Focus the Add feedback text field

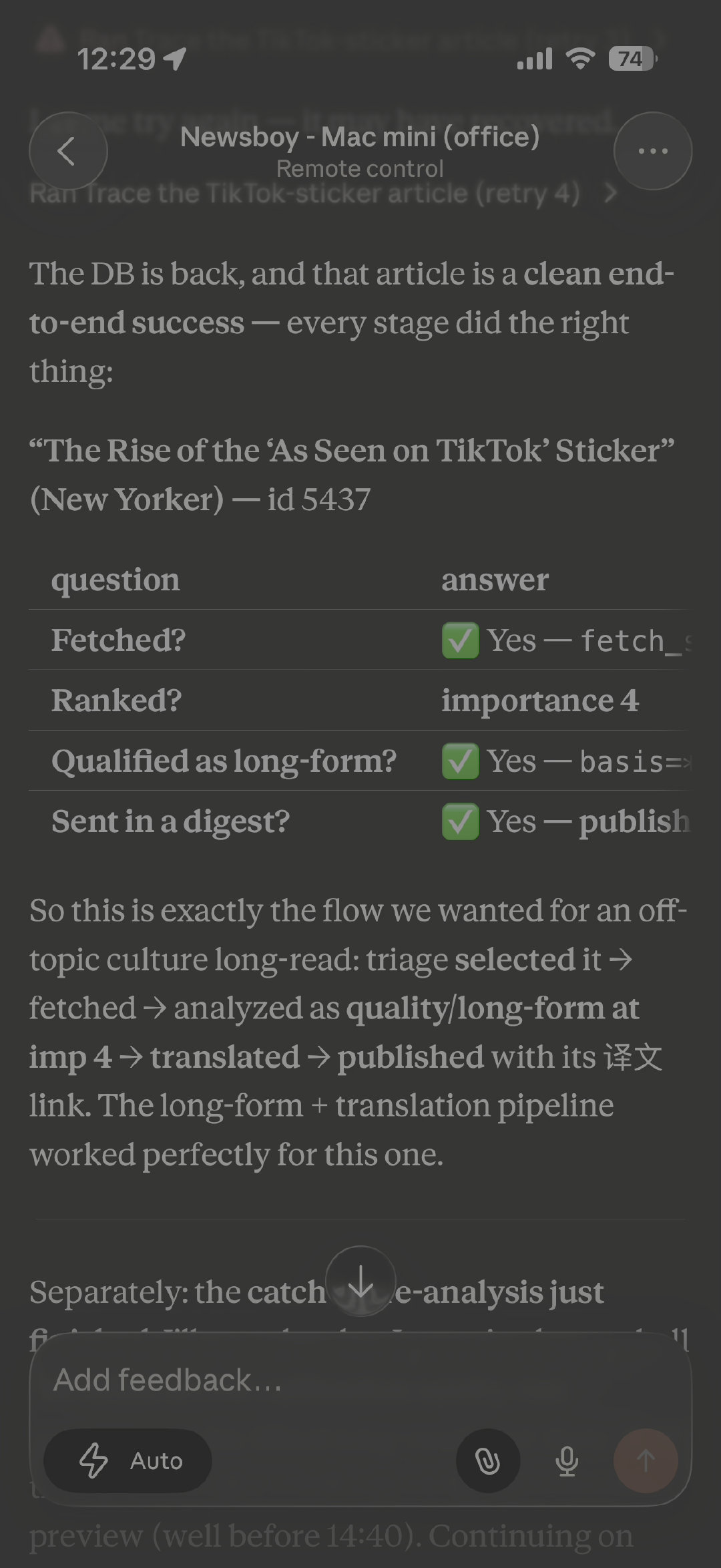click(360, 1380)
